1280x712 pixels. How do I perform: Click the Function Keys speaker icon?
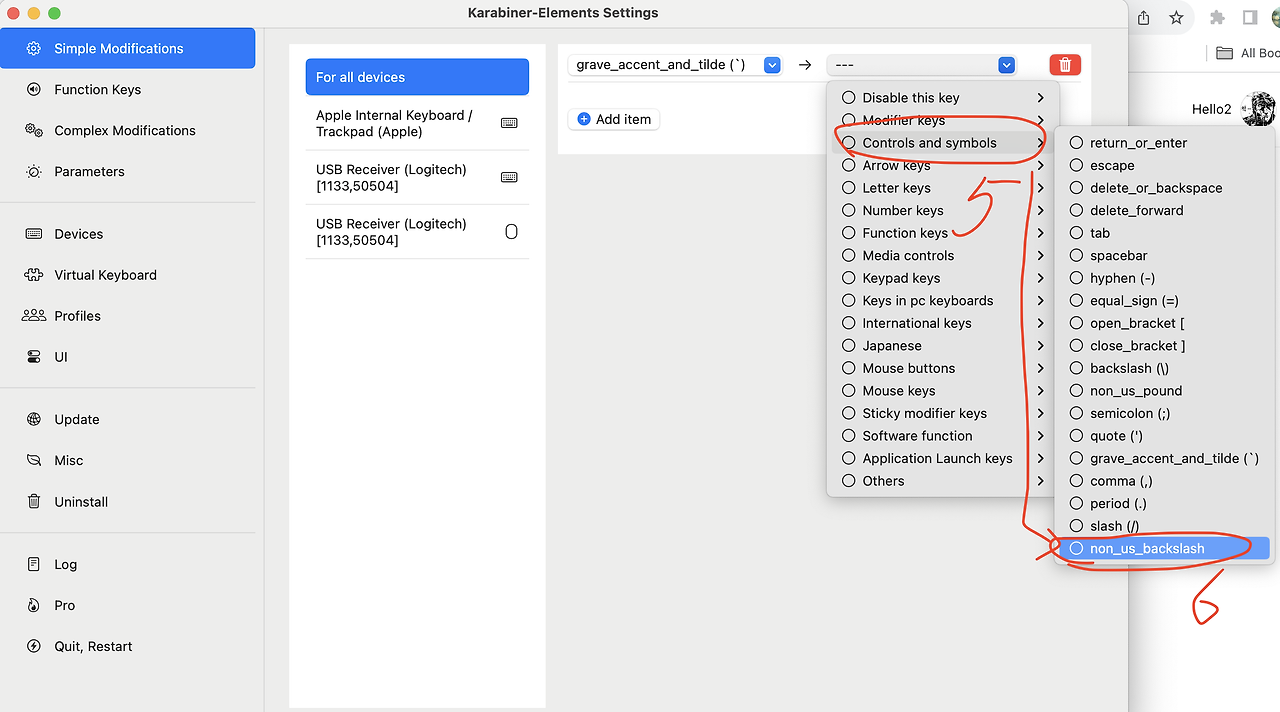click(x=34, y=89)
